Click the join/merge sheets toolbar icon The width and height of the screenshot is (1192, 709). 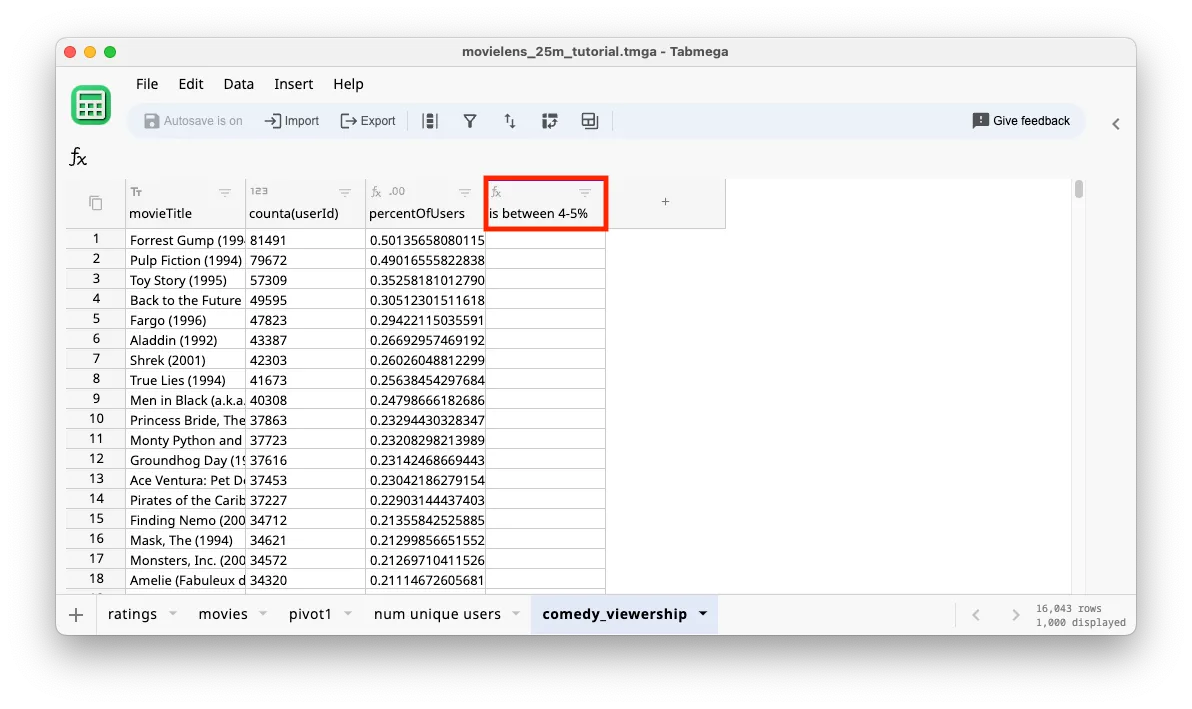(589, 120)
